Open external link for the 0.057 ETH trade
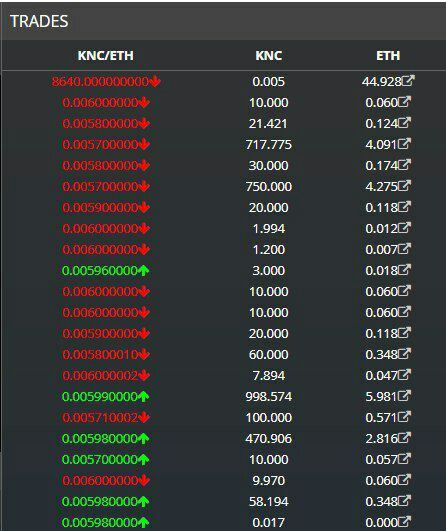Screen dimensions: 446x531 (404, 459)
